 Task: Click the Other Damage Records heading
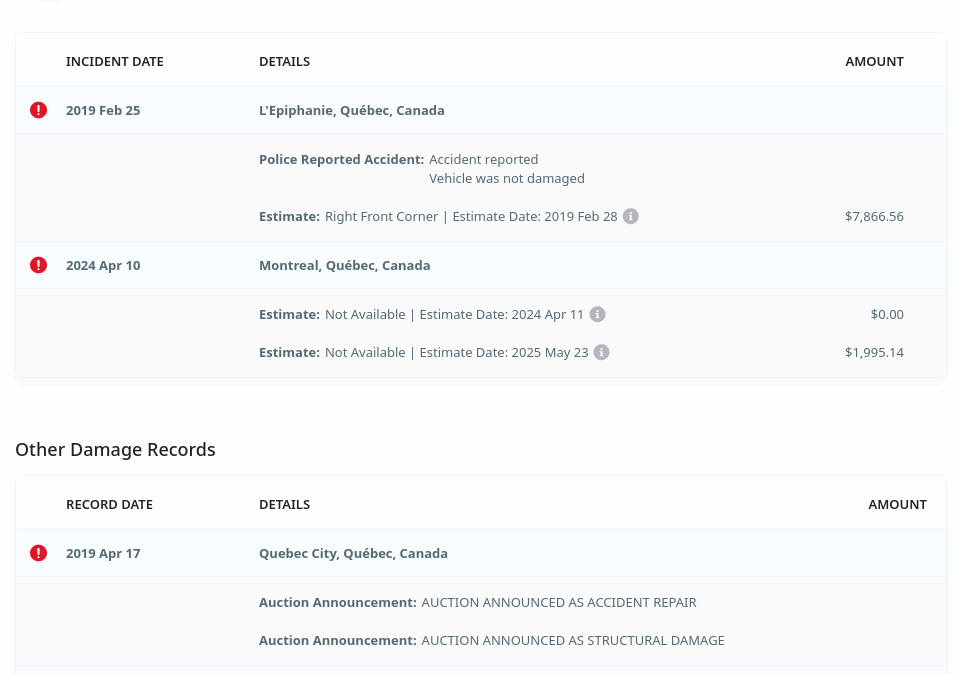click(x=115, y=449)
